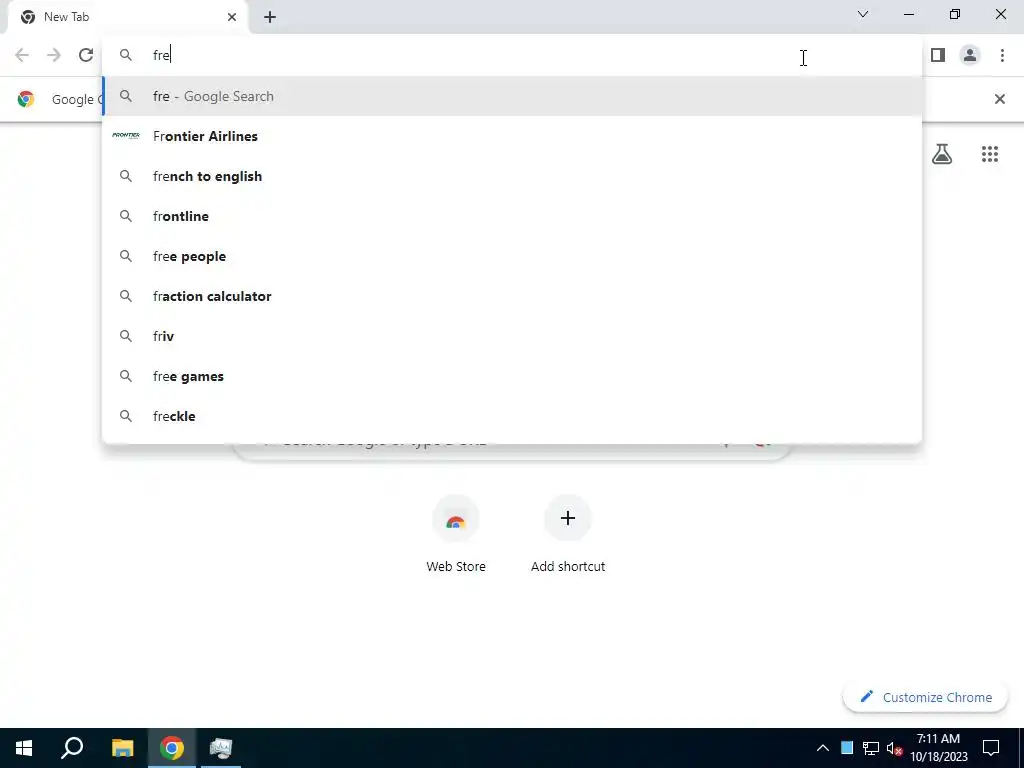Pick the 'friv' suggestion

(512, 336)
